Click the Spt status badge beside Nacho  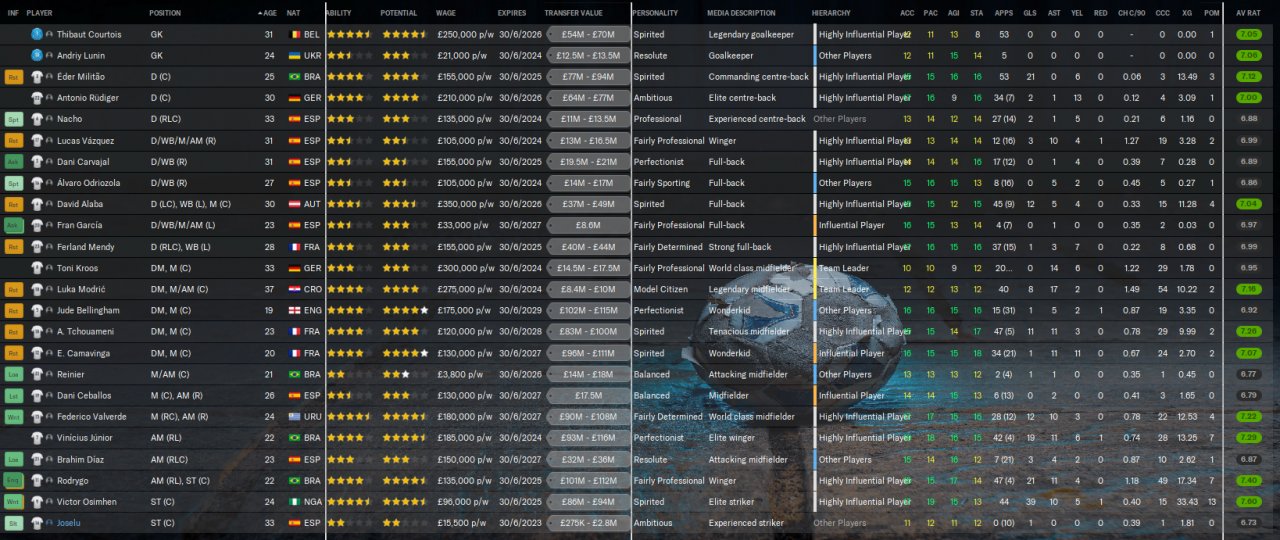point(14,119)
